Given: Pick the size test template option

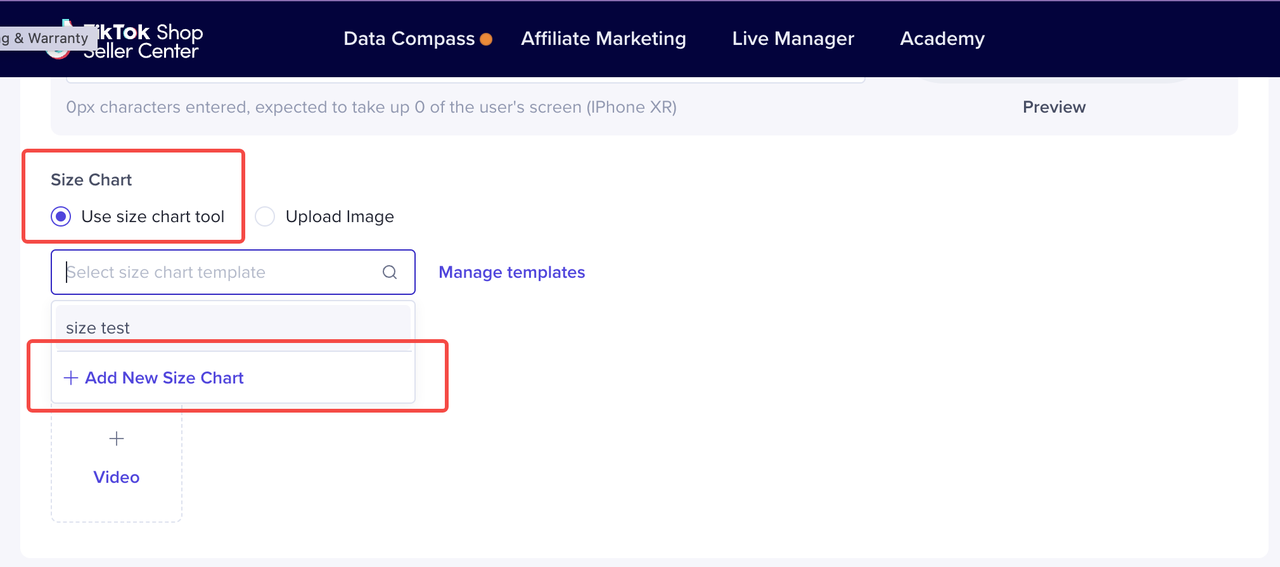Looking at the screenshot, I should [x=98, y=328].
